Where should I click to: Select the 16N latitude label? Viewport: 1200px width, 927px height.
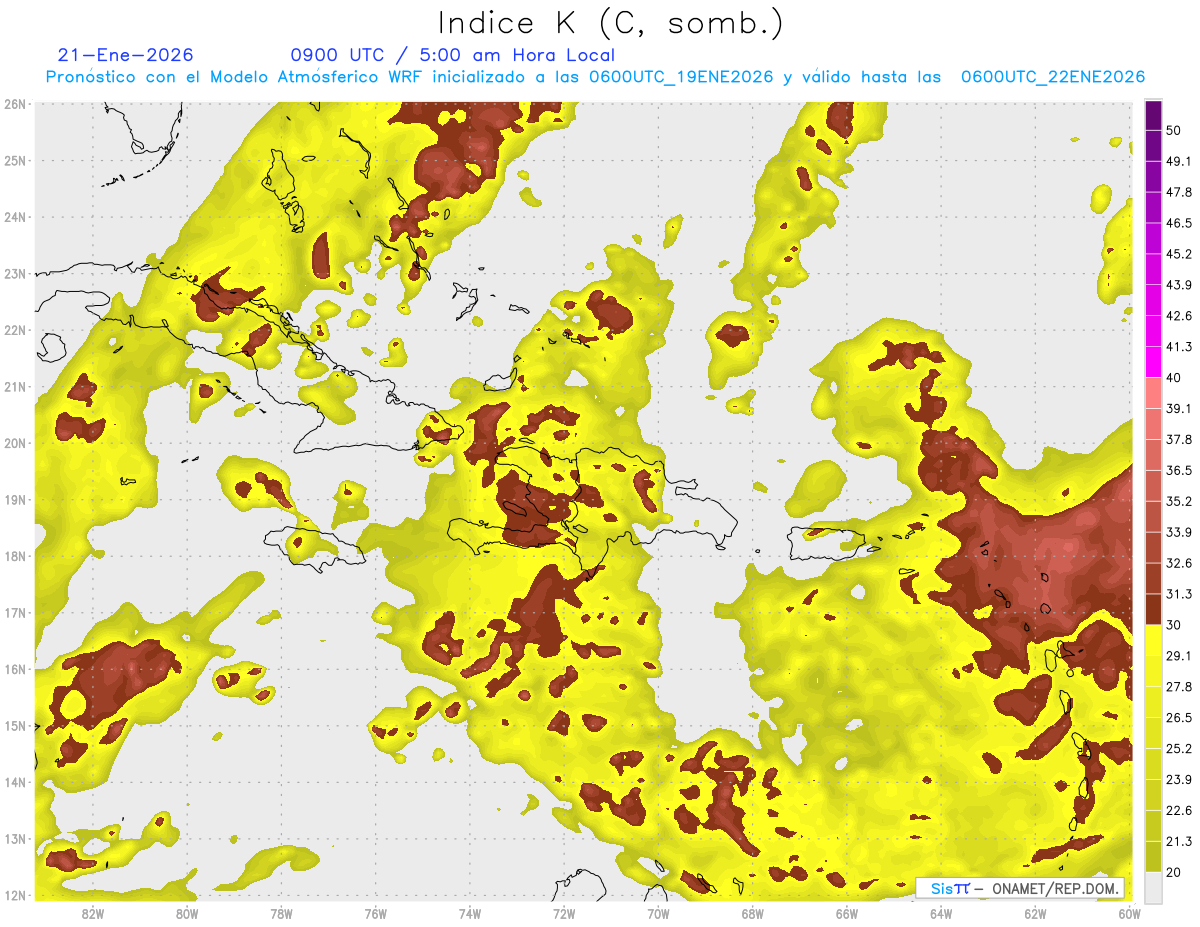pyautogui.click(x=15, y=669)
